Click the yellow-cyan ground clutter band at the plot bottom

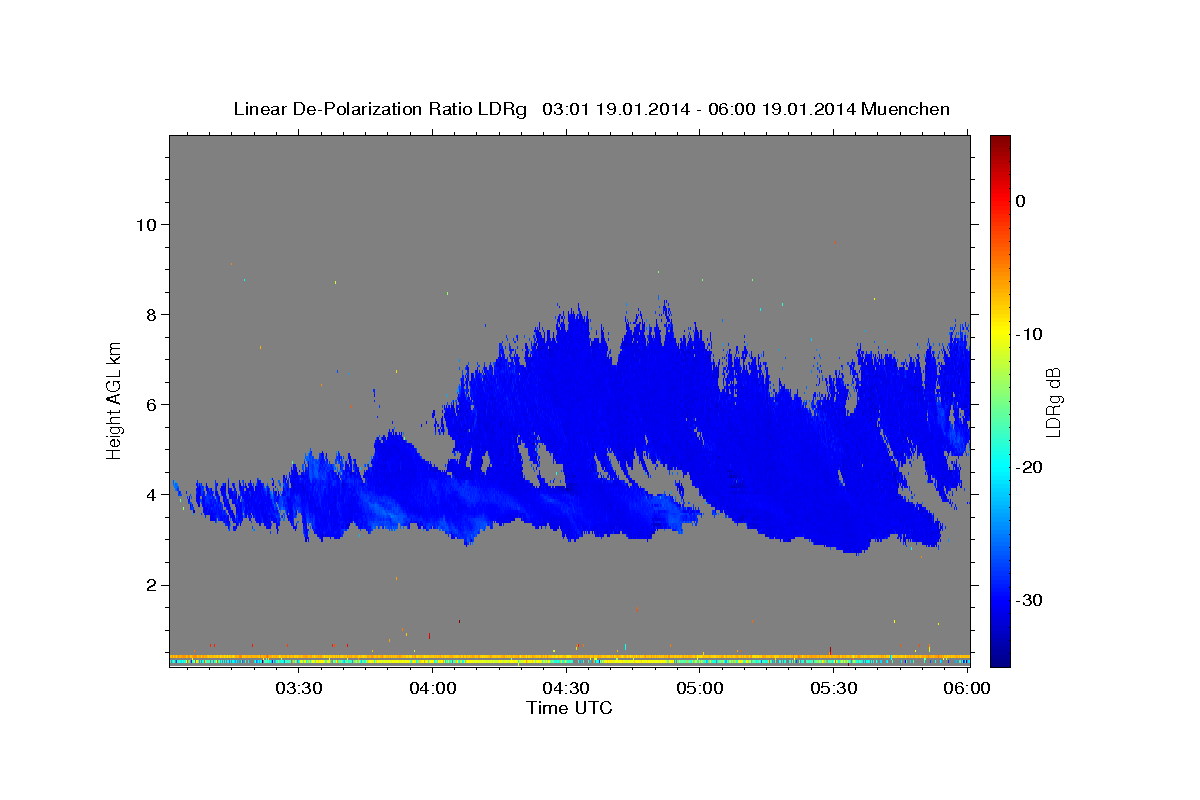(x=570, y=660)
